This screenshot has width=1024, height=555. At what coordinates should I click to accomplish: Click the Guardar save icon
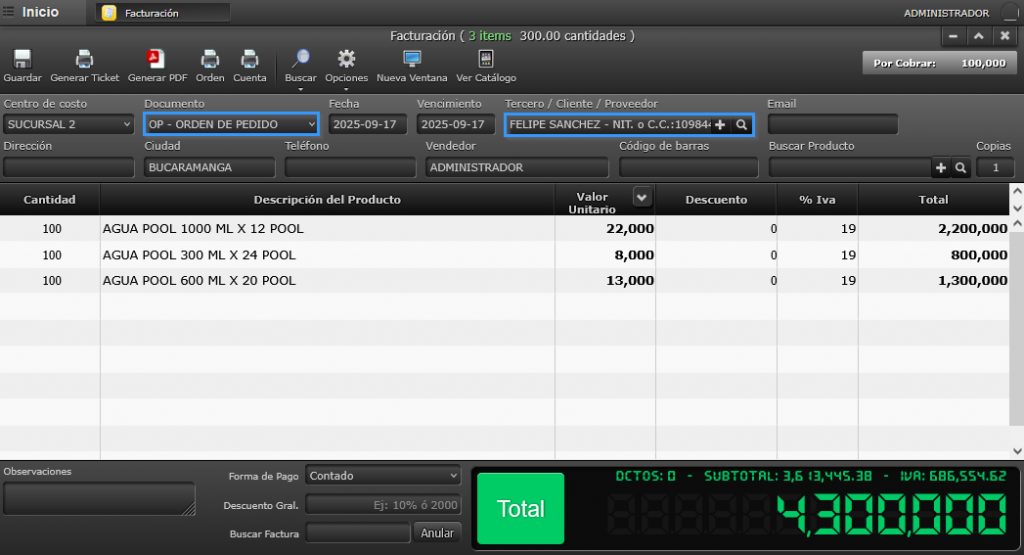[x=22, y=60]
